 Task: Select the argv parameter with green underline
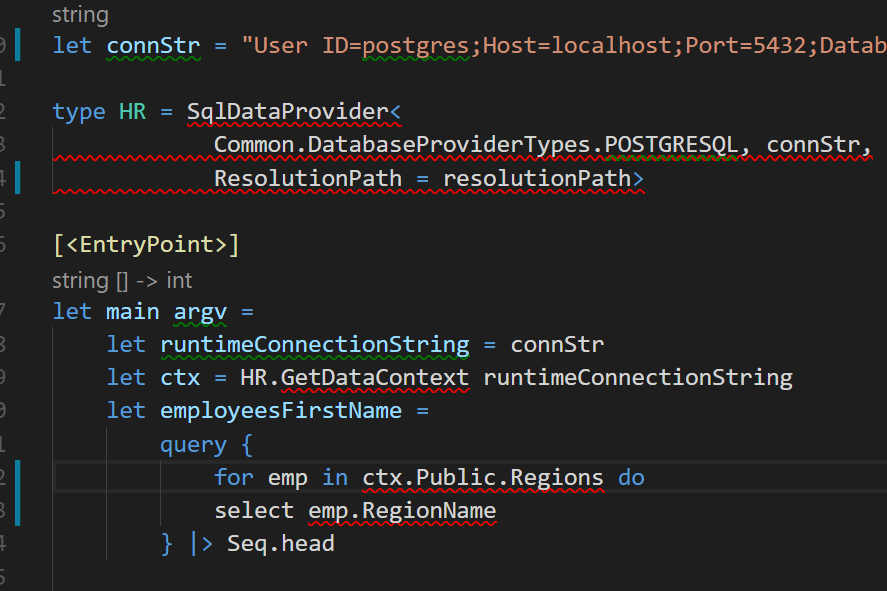click(199, 311)
